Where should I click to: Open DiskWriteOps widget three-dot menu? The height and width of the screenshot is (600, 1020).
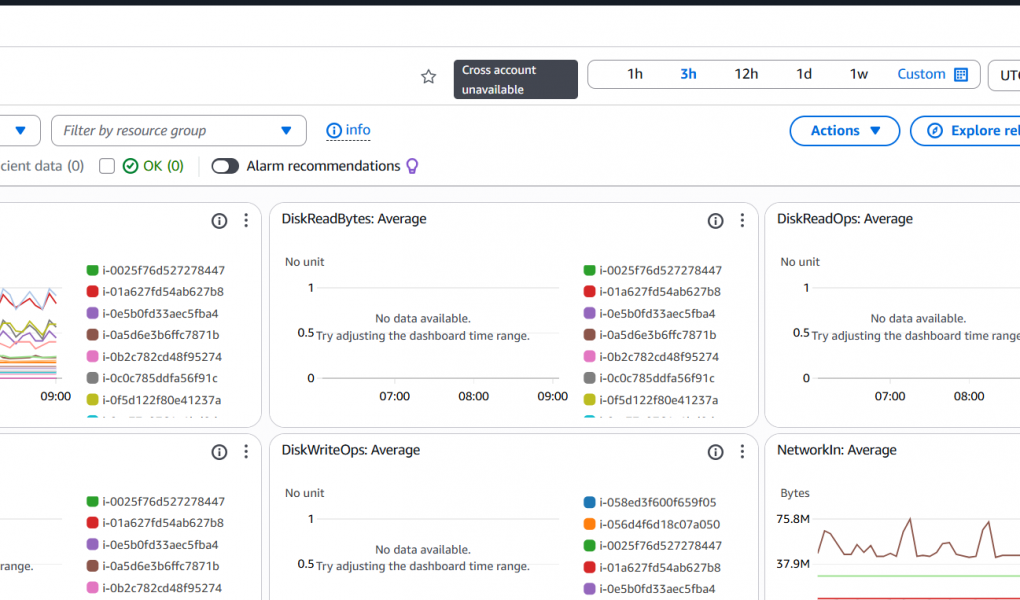point(742,452)
